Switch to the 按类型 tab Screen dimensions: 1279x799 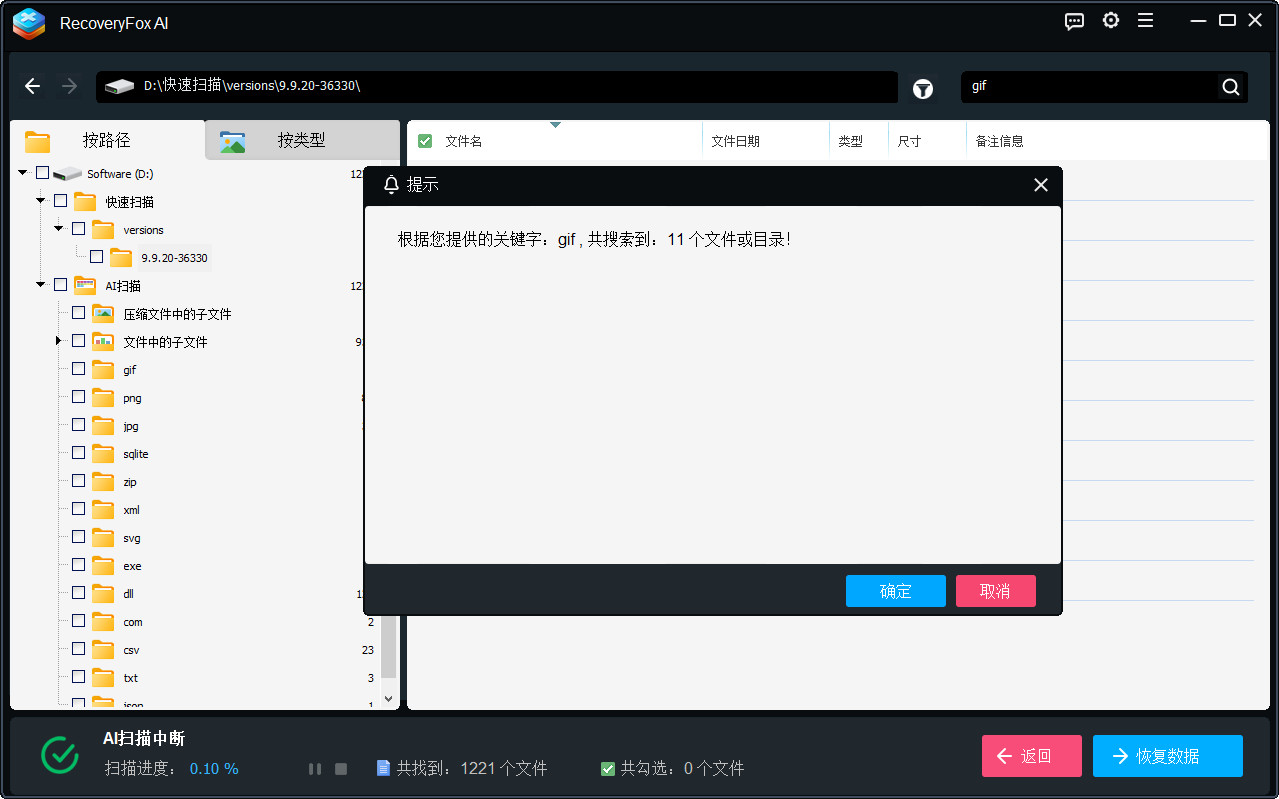click(300, 141)
